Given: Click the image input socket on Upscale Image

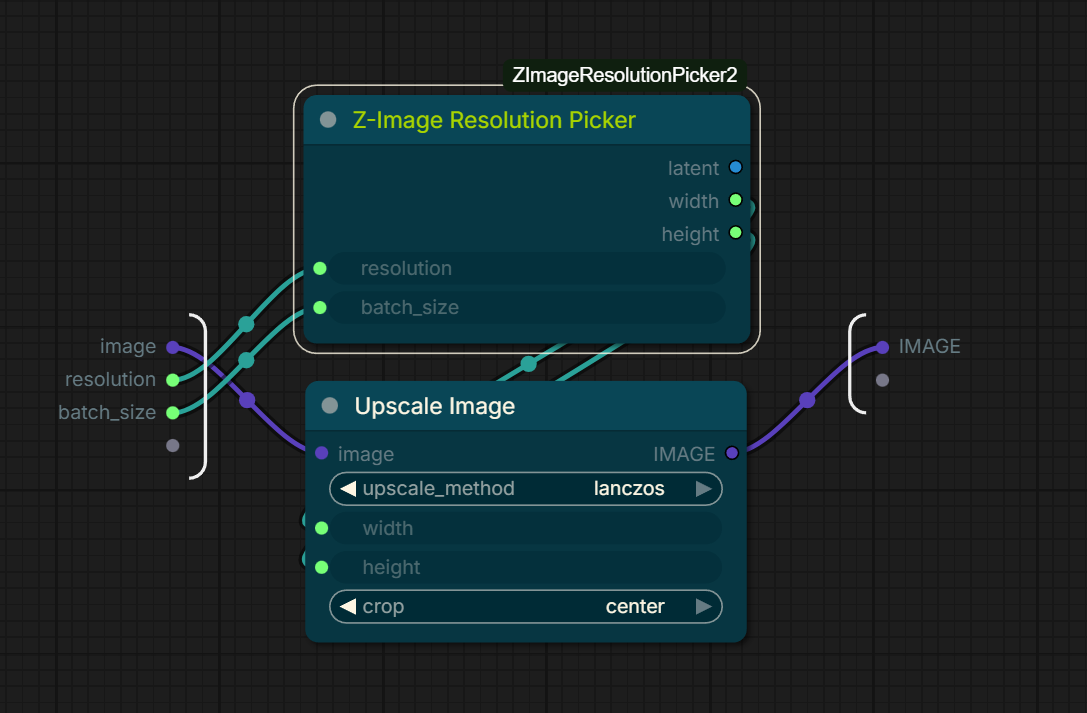Looking at the screenshot, I should tap(322, 453).
